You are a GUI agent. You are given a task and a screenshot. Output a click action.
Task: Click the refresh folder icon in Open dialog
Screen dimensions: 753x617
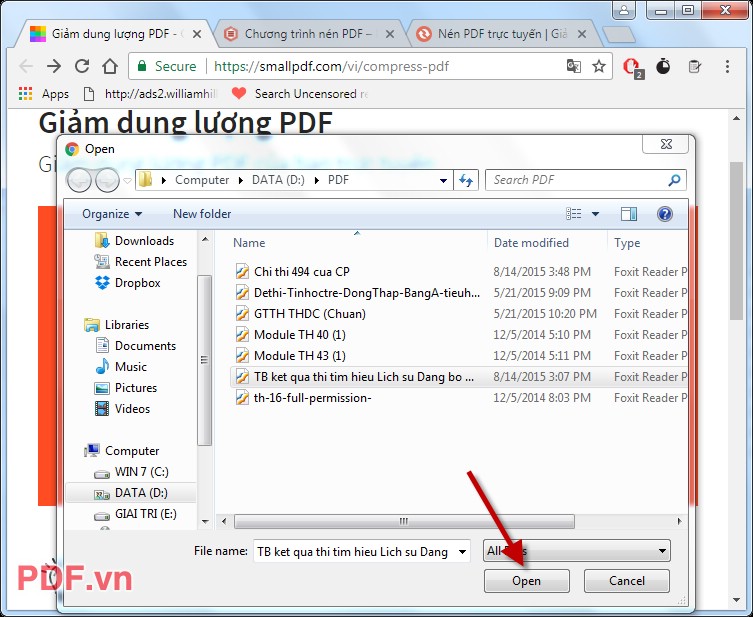point(466,180)
